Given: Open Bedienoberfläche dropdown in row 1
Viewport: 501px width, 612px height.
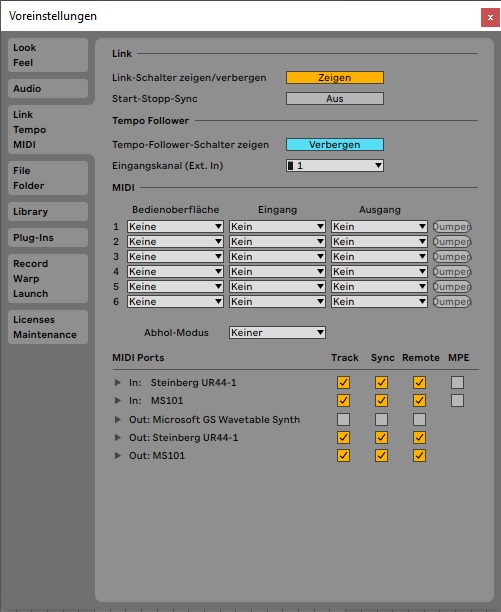Looking at the screenshot, I should tap(175, 227).
